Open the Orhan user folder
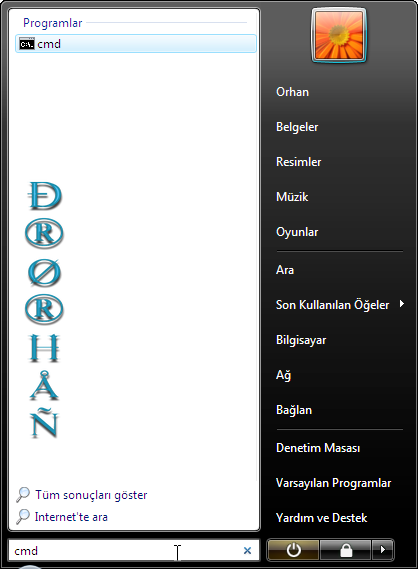The width and height of the screenshot is (418, 569). (292, 92)
